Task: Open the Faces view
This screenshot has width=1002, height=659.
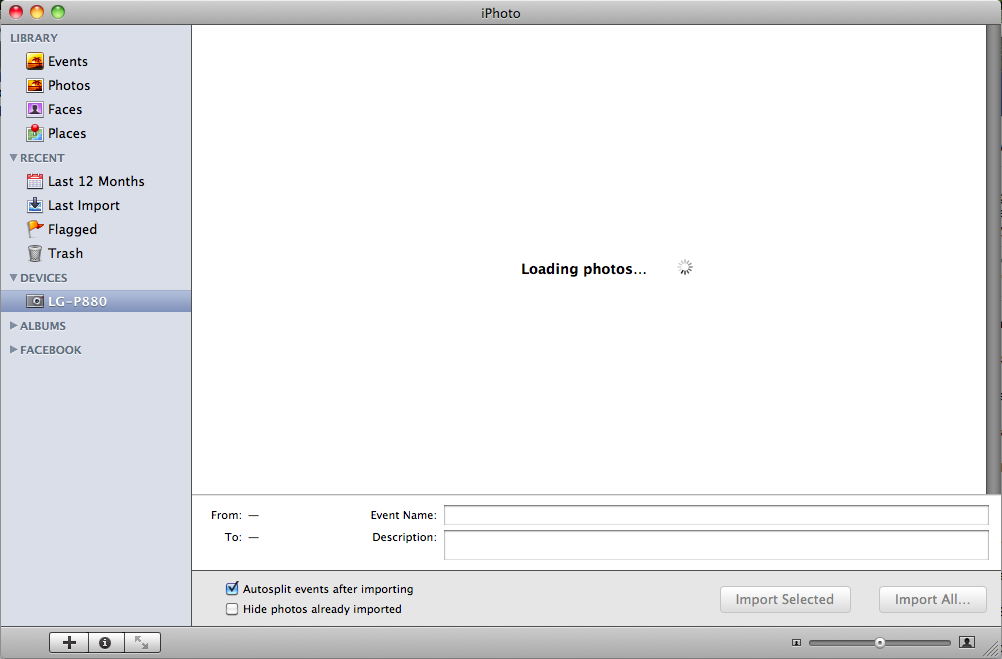Action: (x=64, y=110)
